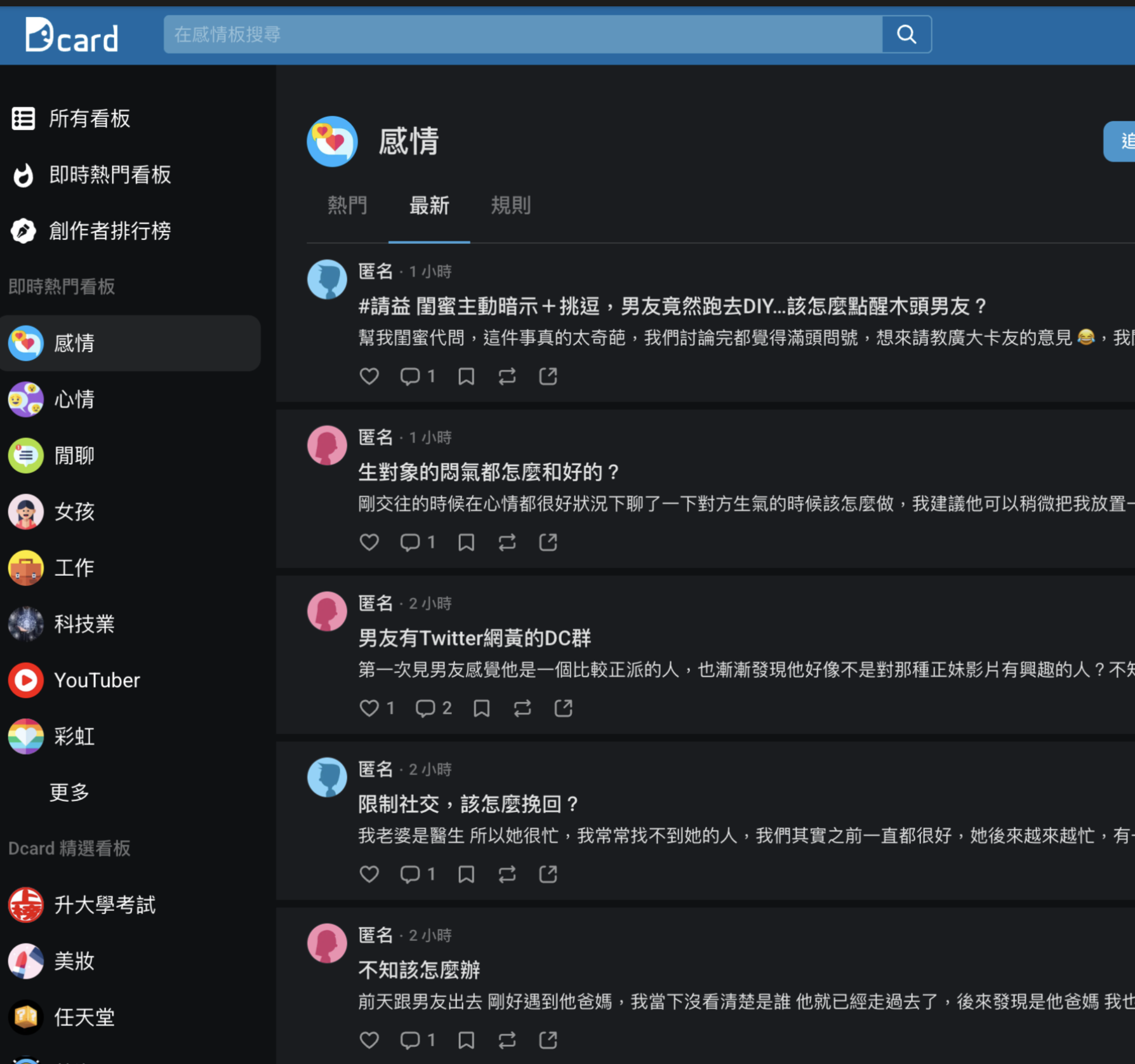Open comments on 男友有Twitter網黃 post
Screen dimensions: 1135x1064
[x=434, y=708]
